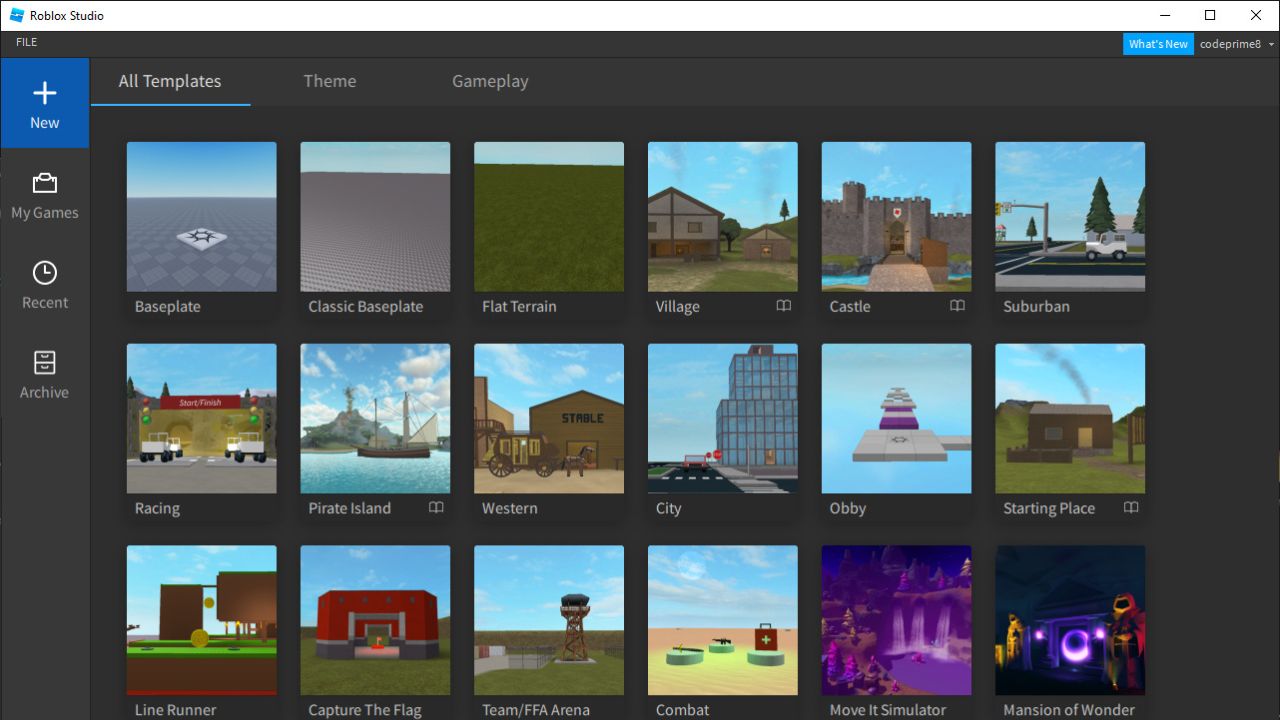The image size is (1280, 720).
Task: Open My Games briefcase icon
Action: point(44,183)
